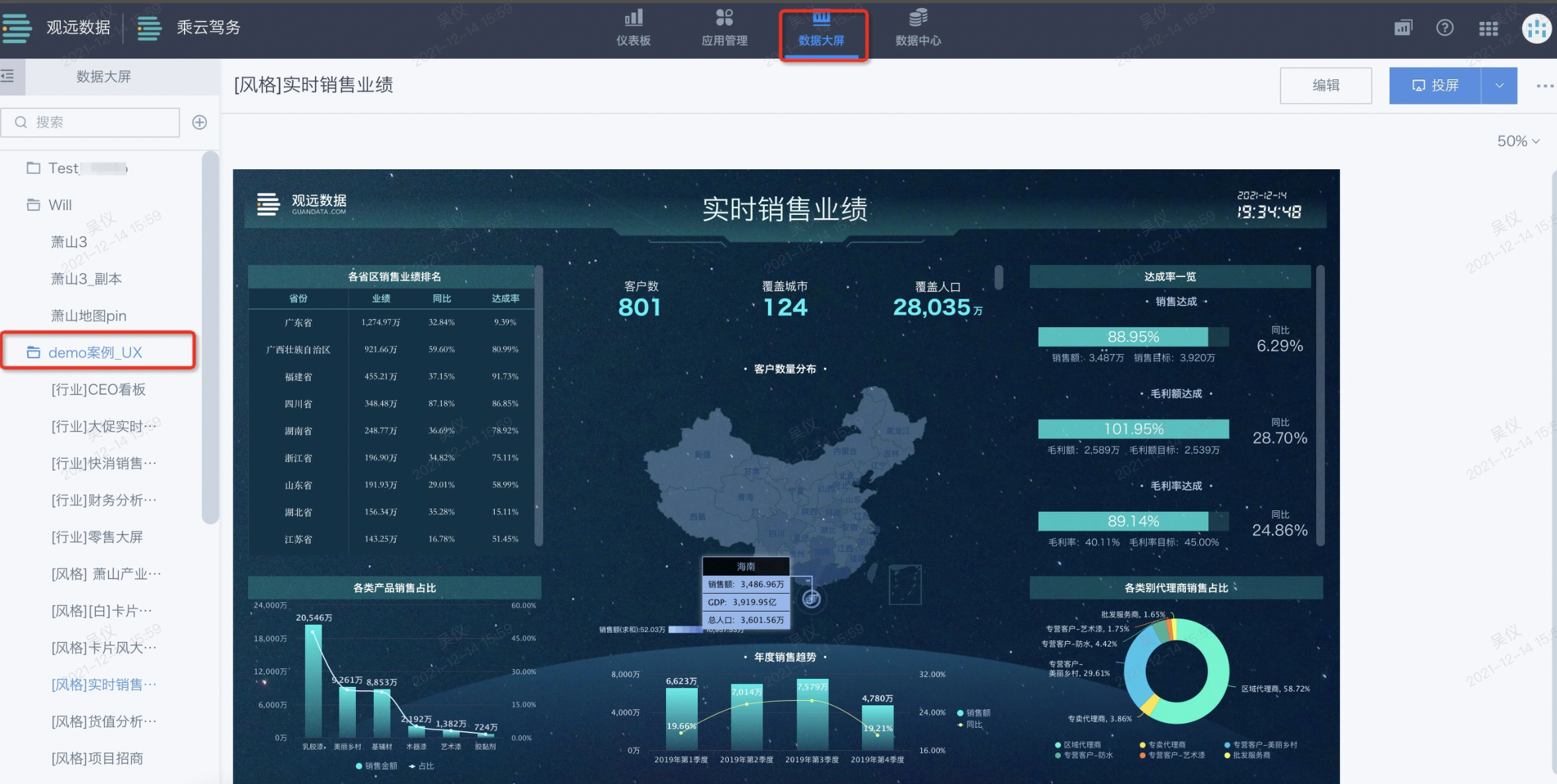Toggle the 销售金额 legend in product chart

pos(376,766)
